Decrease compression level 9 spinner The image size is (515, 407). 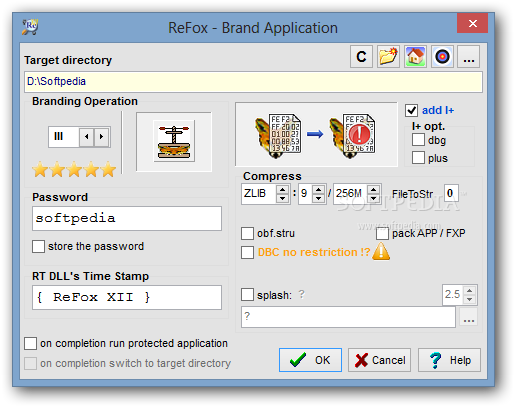319,198
